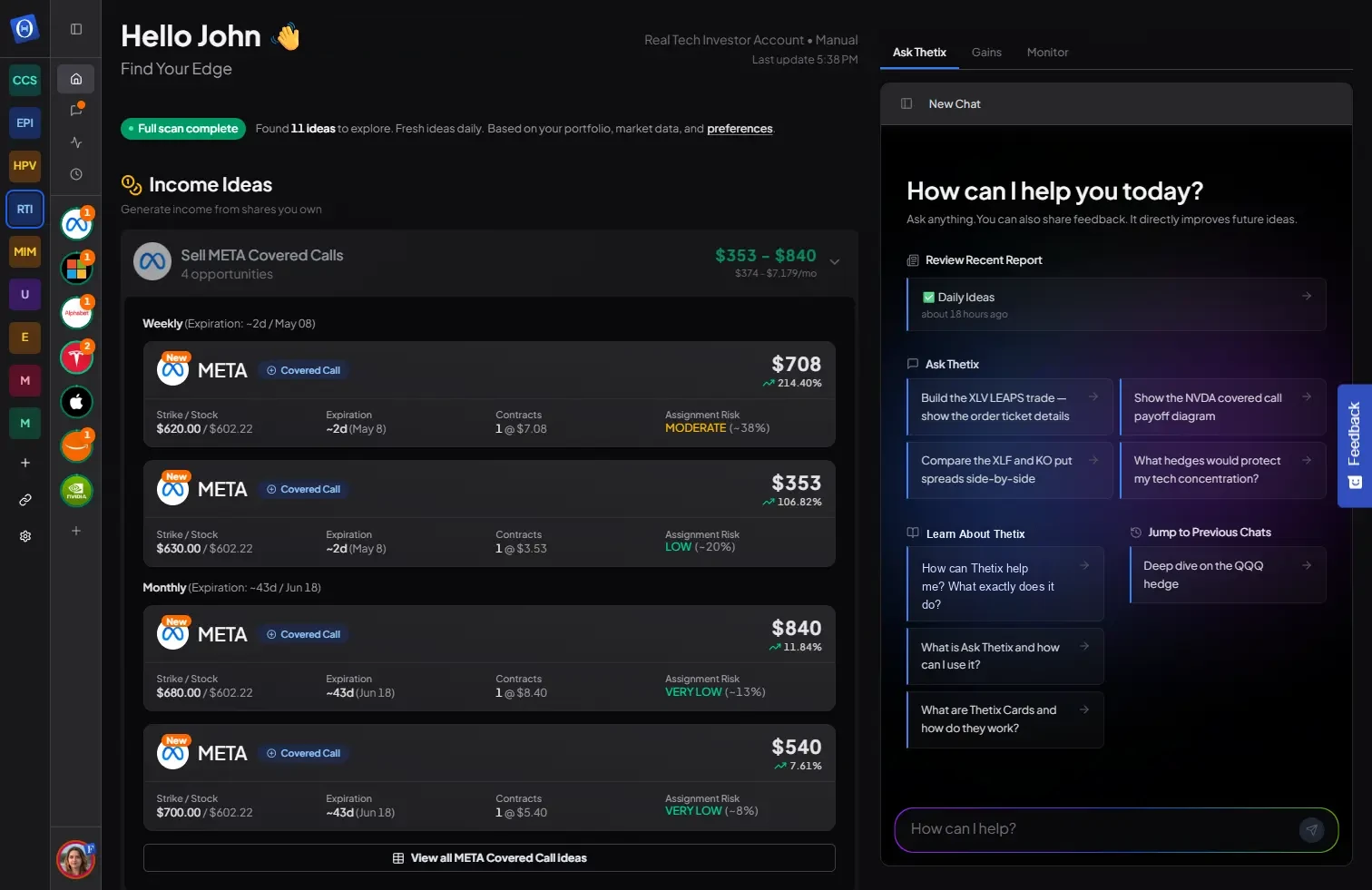Expand the Daily Ideas report
1372x890 pixels.
[1116, 304]
